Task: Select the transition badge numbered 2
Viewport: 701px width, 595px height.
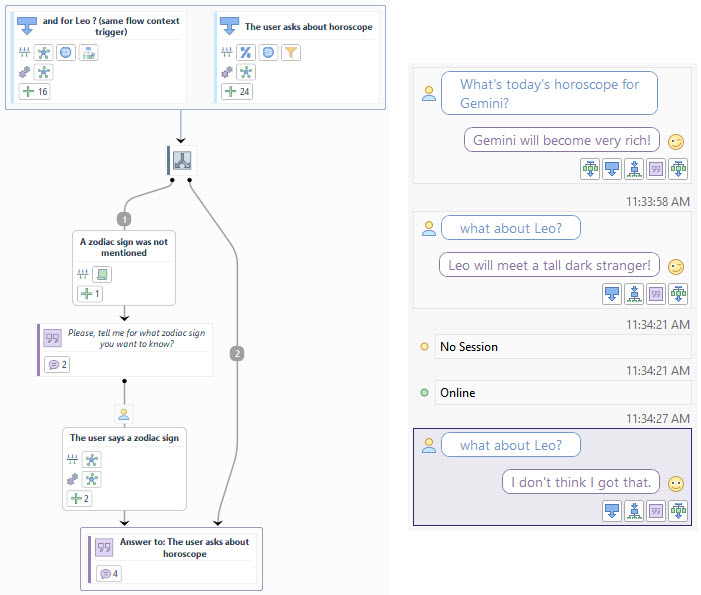Action: (x=237, y=353)
